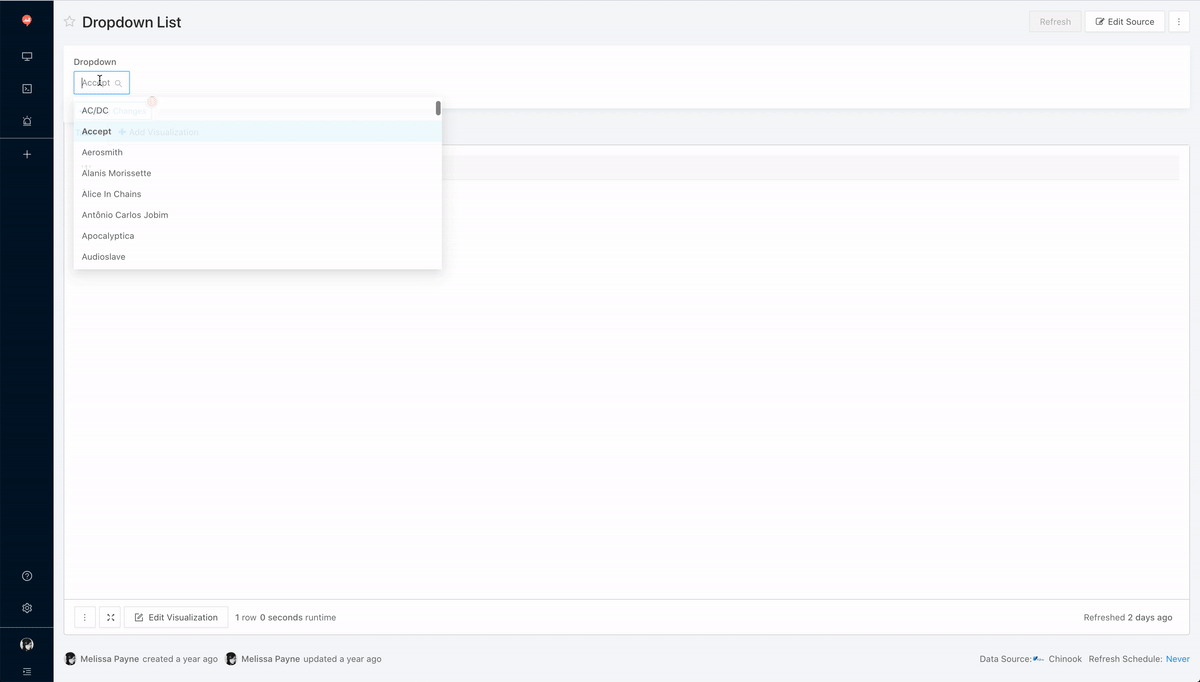
Task: Toggle the favorite star next to Dropdown List
Action: [68, 21]
